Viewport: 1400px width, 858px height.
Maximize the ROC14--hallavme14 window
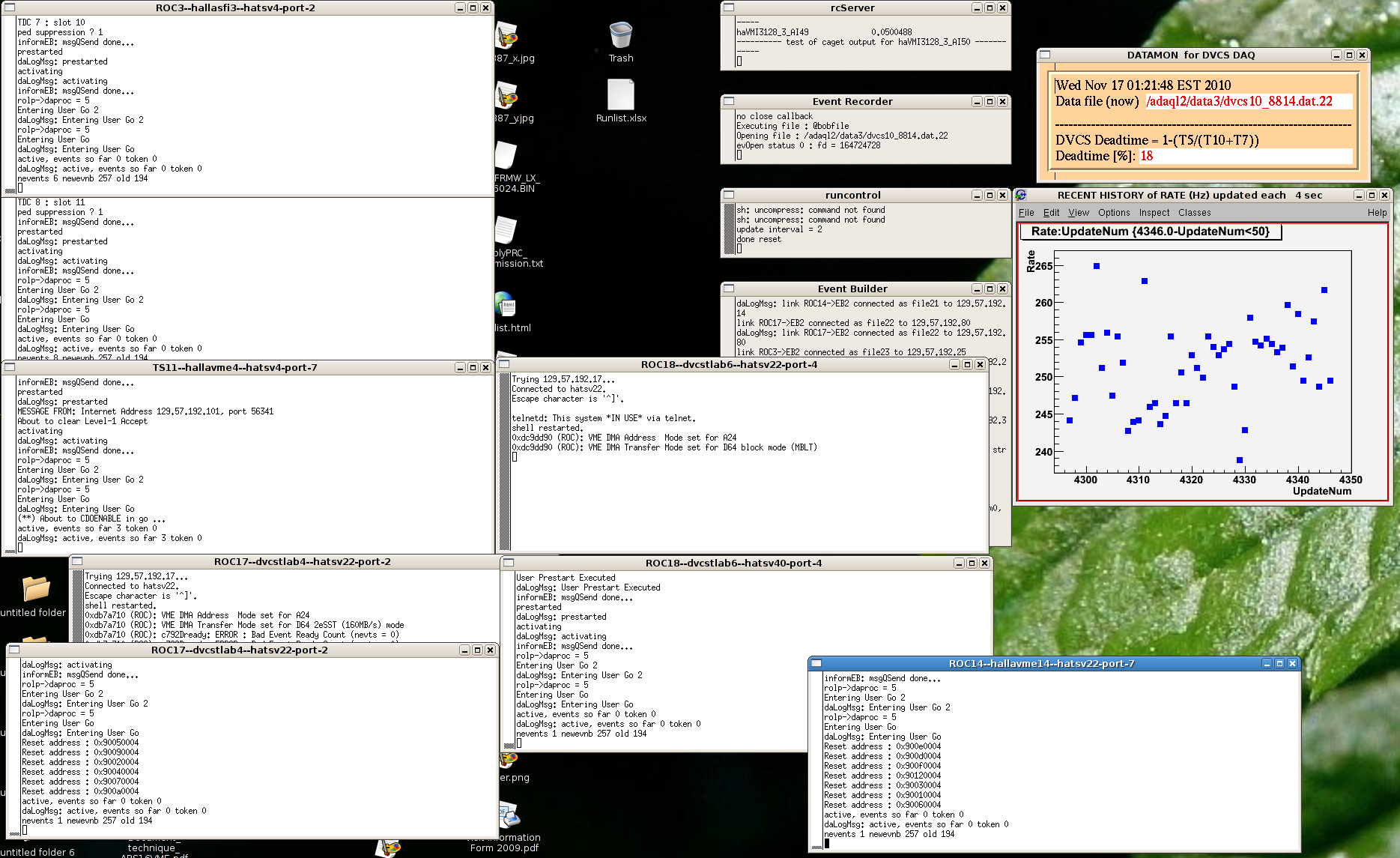click(x=1279, y=663)
